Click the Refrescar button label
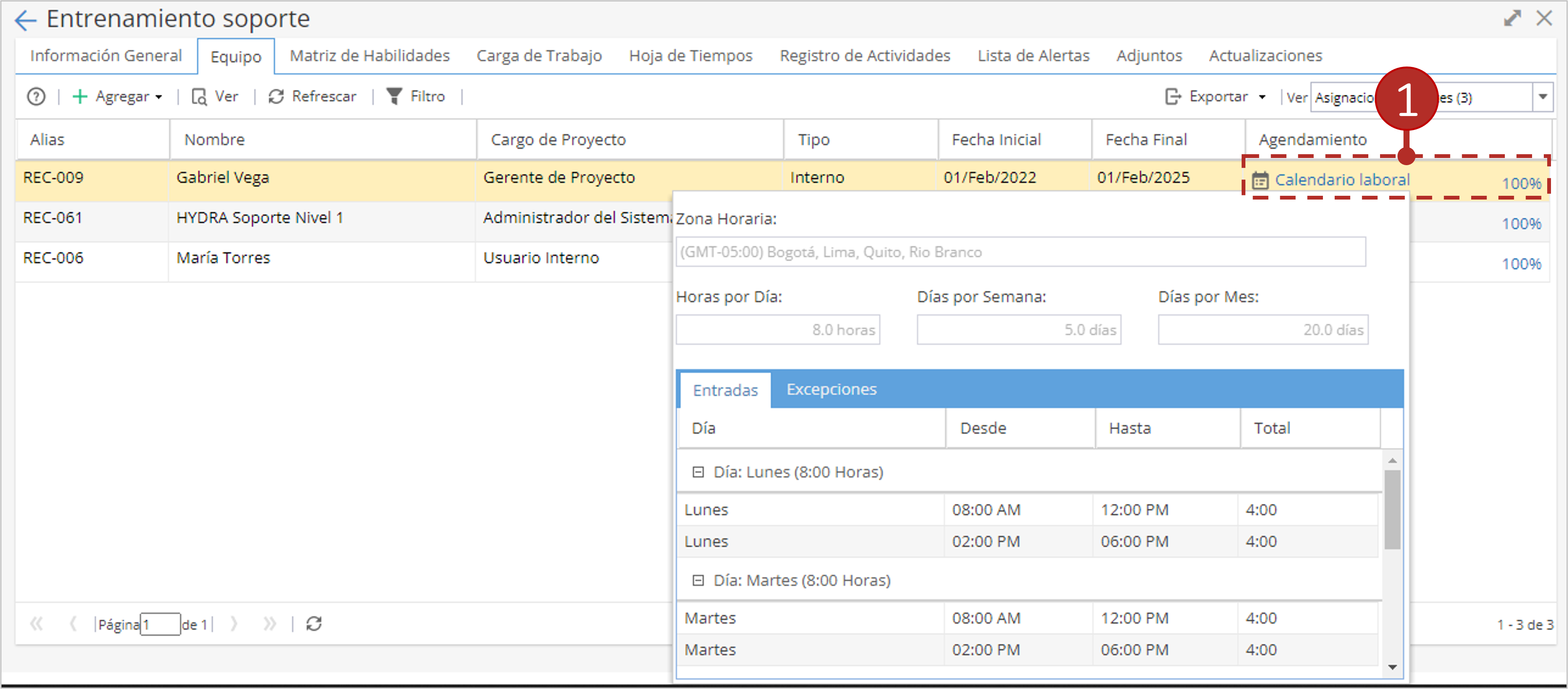 324,96
